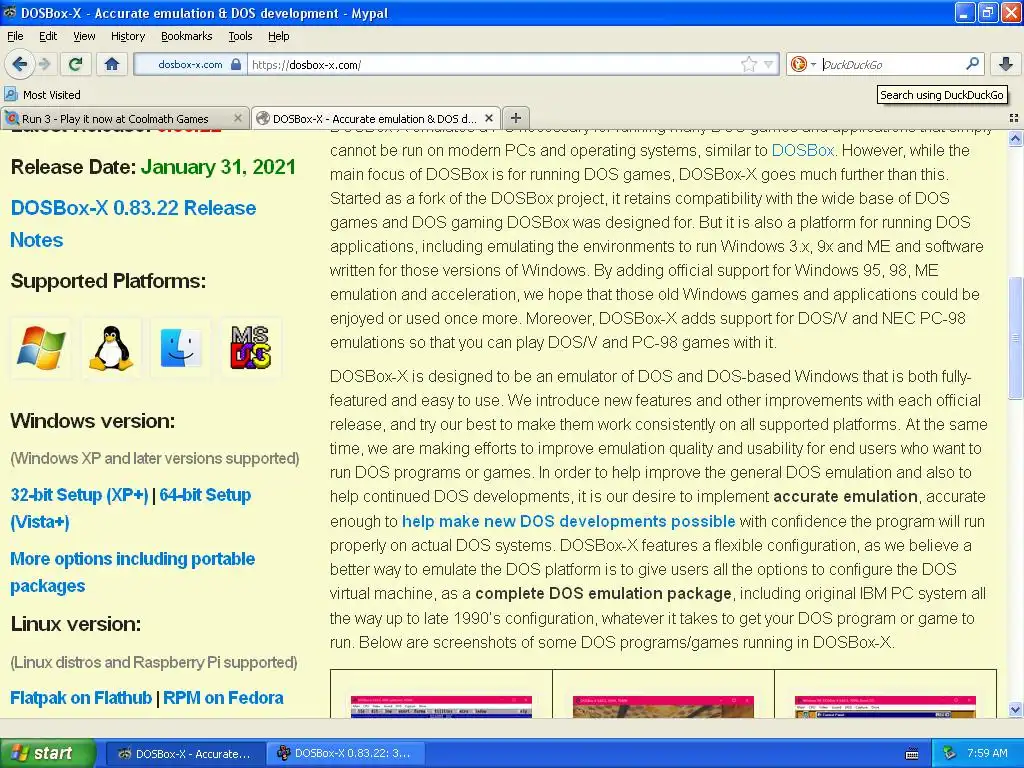Click the January 31, 2021 release date
Viewport: 1024px width, 768px height.
[218, 167]
